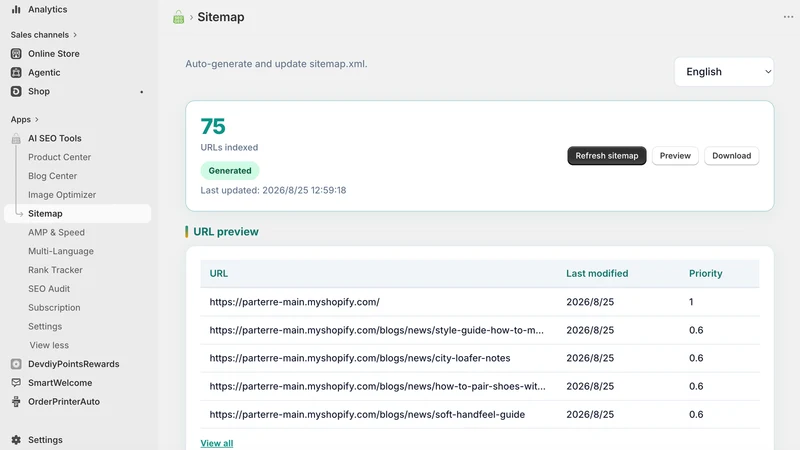Click the URL preview heading

tap(226, 232)
